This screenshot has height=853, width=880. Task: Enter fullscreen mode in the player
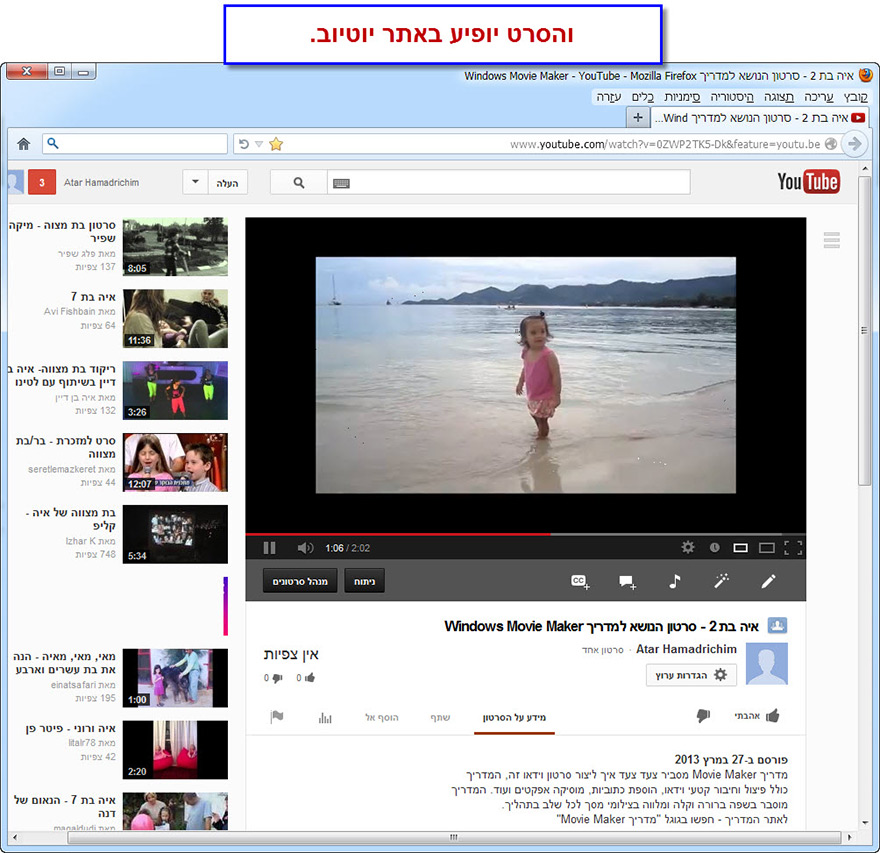pos(793,548)
